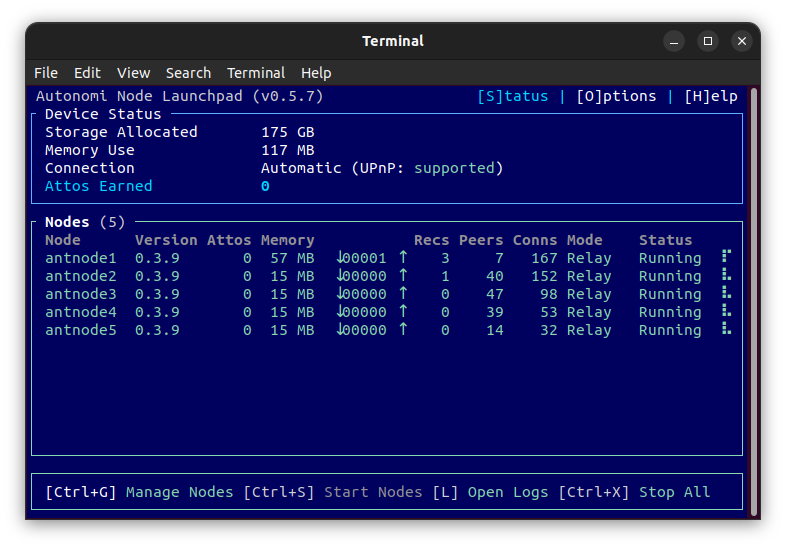
Task: Click the [Ctrl+G] Manage Nodes action
Action: 138,492
